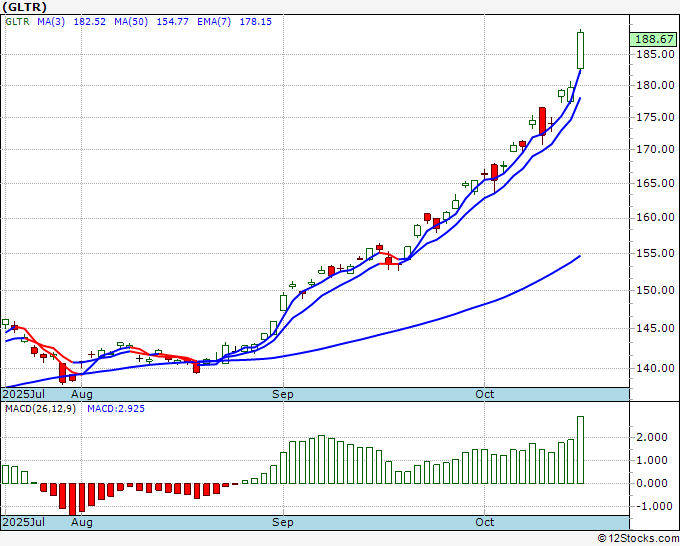Click the (GLTR) chart title
Image resolution: width=680 pixels, height=546 pixels.
(24, 7)
